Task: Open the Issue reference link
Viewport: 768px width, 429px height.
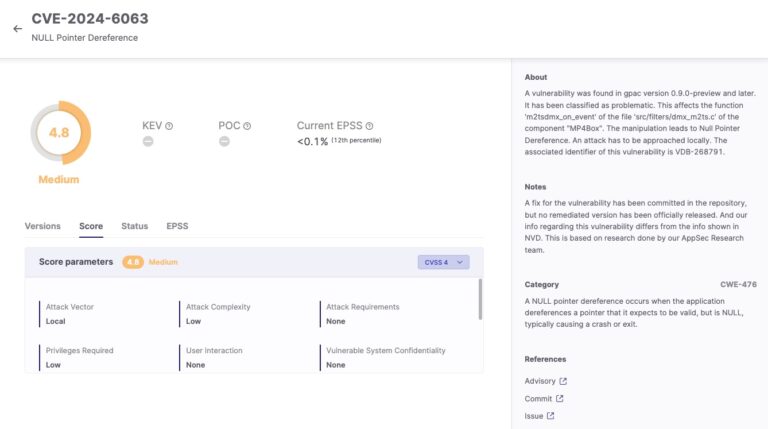Action: 533,416
